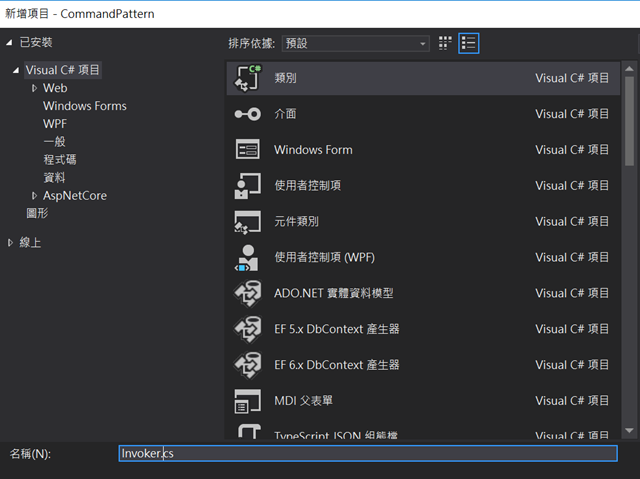This screenshot has width=640, height=479.
Task: Click the MDI 父表單 template icon
Action: coord(247,401)
